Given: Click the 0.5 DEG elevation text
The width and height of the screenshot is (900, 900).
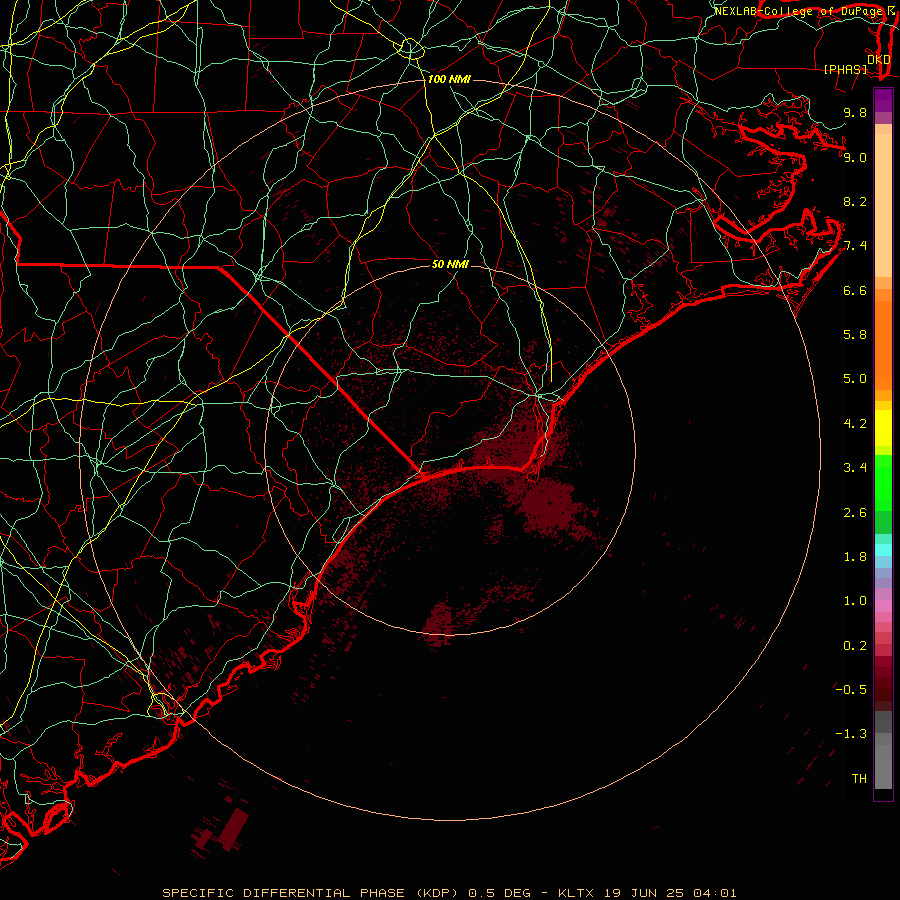Looking at the screenshot, I should (502, 893).
